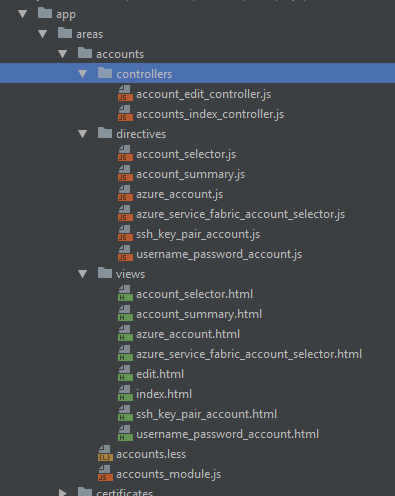The image size is (395, 496).
Task: Select the accounts folder label
Action: click(120, 54)
